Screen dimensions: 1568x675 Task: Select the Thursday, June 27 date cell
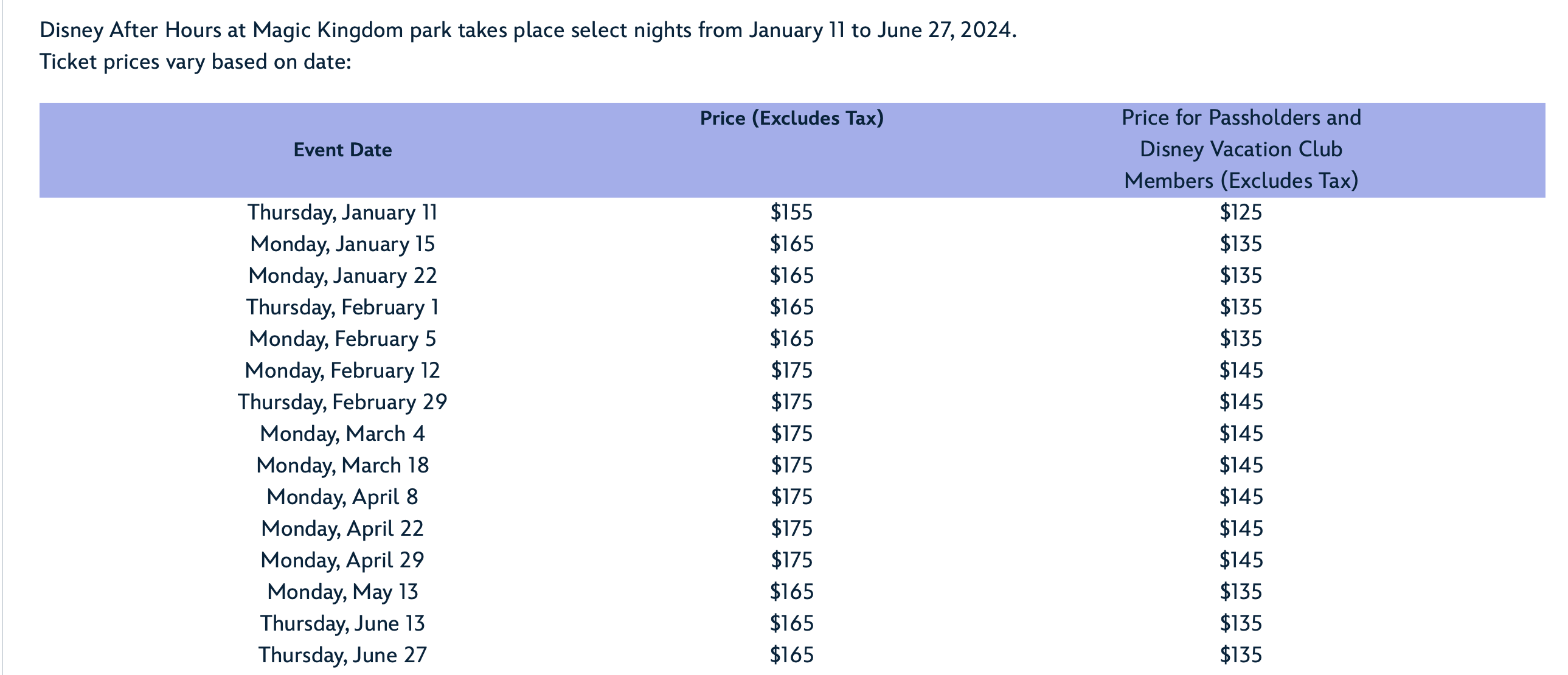point(342,655)
